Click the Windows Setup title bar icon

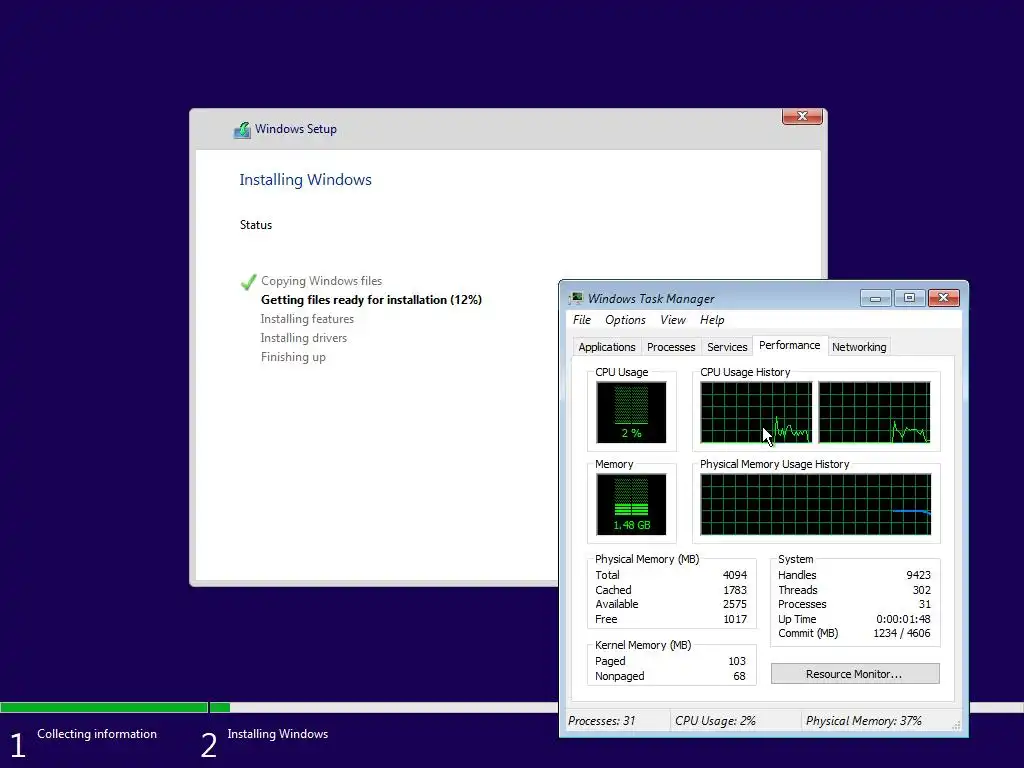point(242,129)
